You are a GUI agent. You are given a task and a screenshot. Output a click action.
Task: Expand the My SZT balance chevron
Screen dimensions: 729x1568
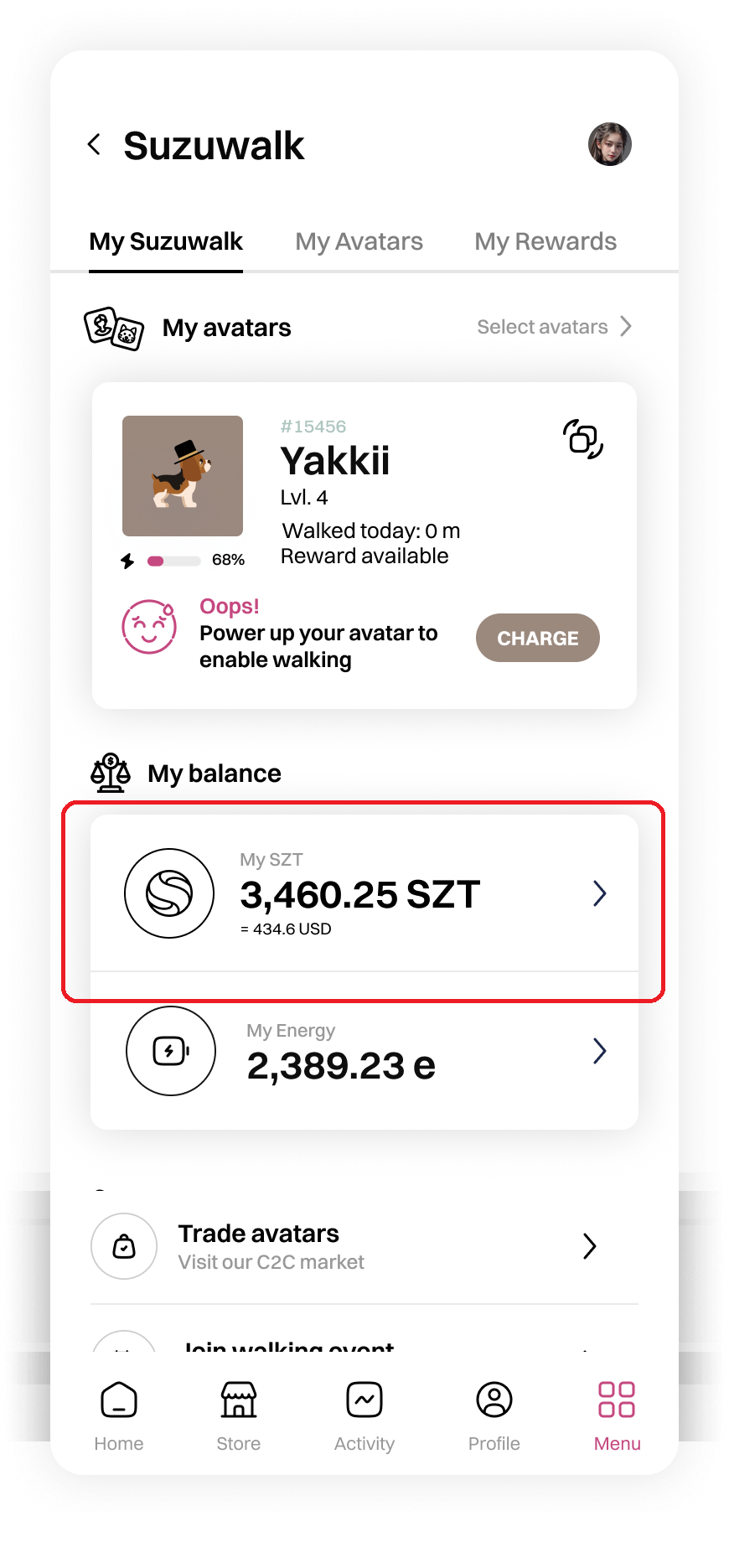(599, 893)
